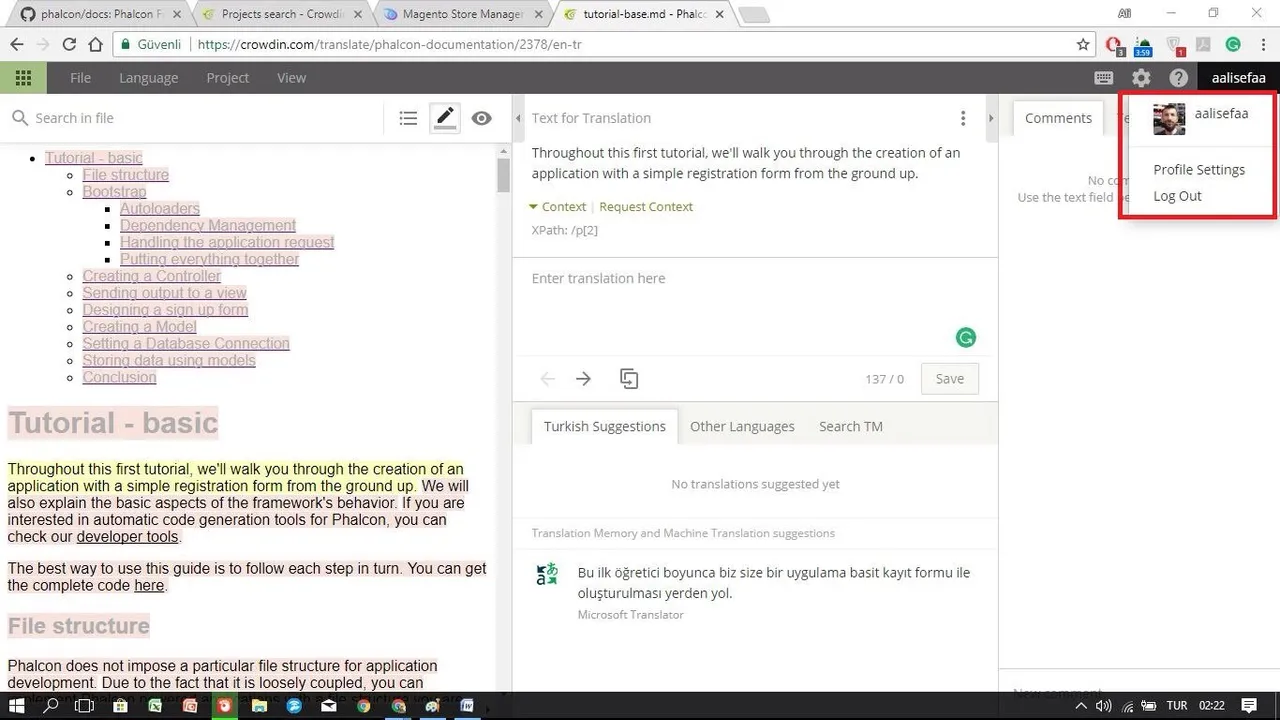Image resolution: width=1280 pixels, height=720 pixels.
Task: Click the preview pane vertical scrollbar
Action: 504,175
